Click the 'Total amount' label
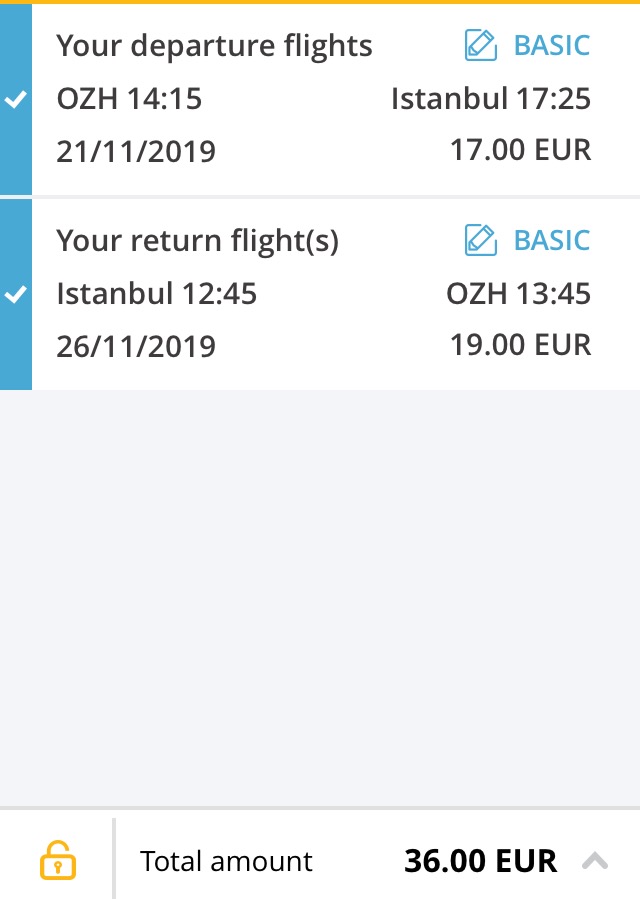Viewport: 640px width, 899px height. [x=226, y=861]
